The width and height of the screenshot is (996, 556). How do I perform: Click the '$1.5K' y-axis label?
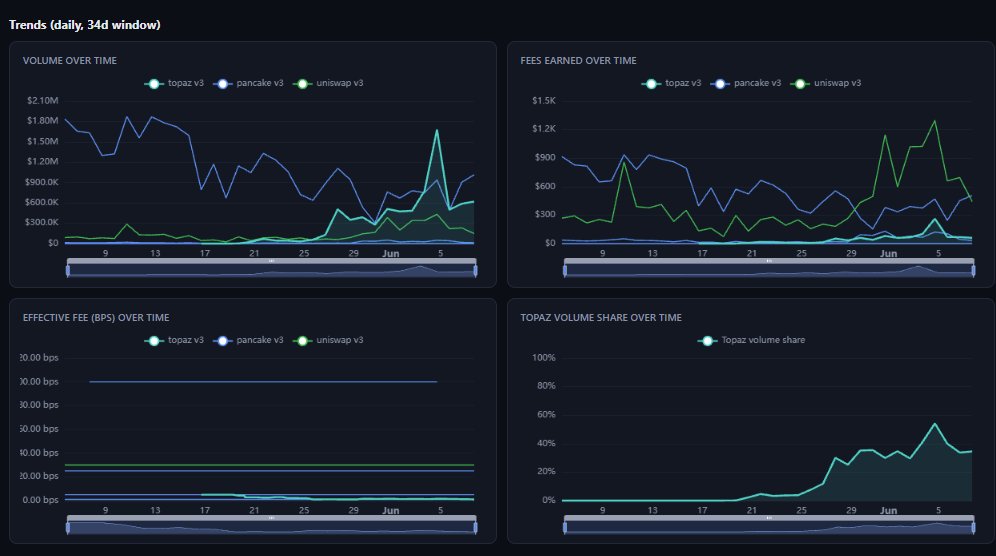544,100
